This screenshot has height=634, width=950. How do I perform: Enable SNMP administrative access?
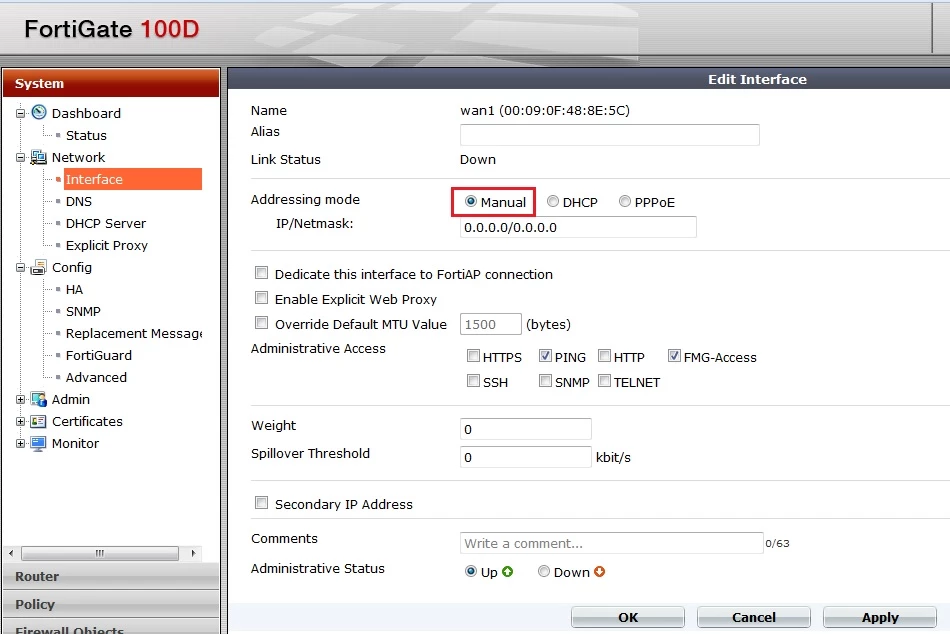click(x=545, y=381)
